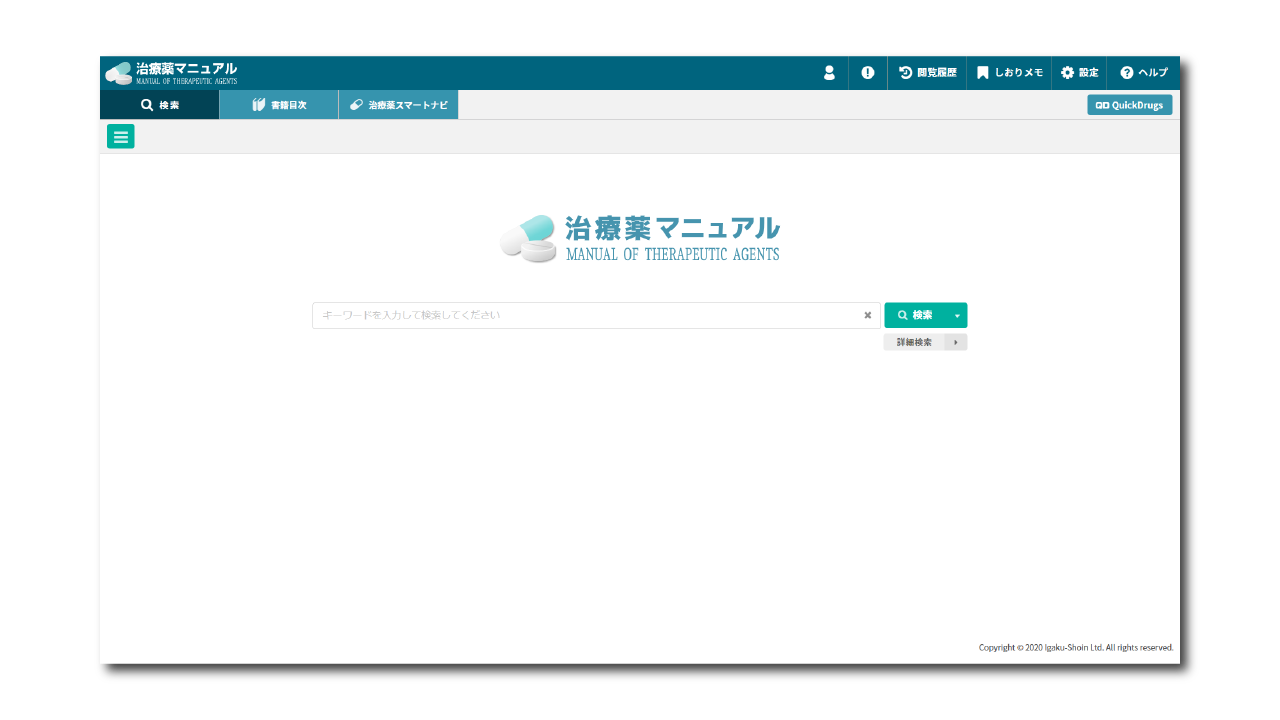Image resolution: width=1280 pixels, height=720 pixels.
Task: Open the user account icon
Action: tap(829, 73)
